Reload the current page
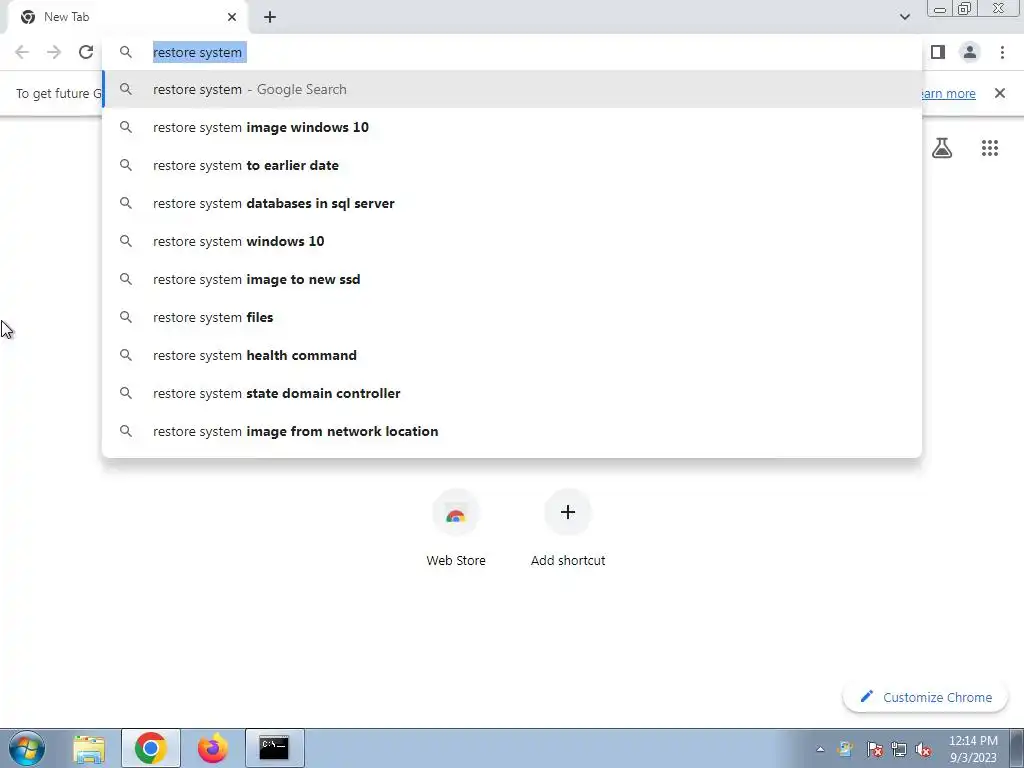This screenshot has width=1024, height=768. pyautogui.click(x=86, y=52)
